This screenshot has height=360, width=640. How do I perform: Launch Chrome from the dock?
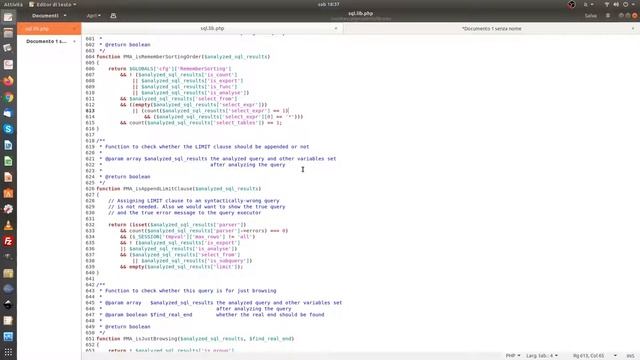[8, 97]
